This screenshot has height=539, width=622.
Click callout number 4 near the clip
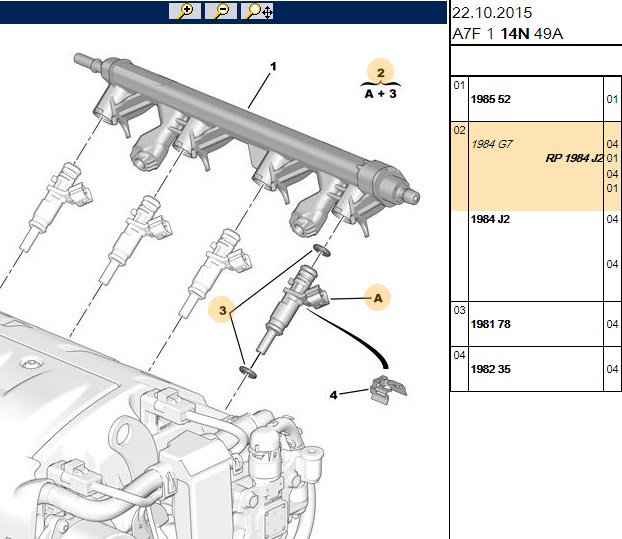[x=333, y=395]
